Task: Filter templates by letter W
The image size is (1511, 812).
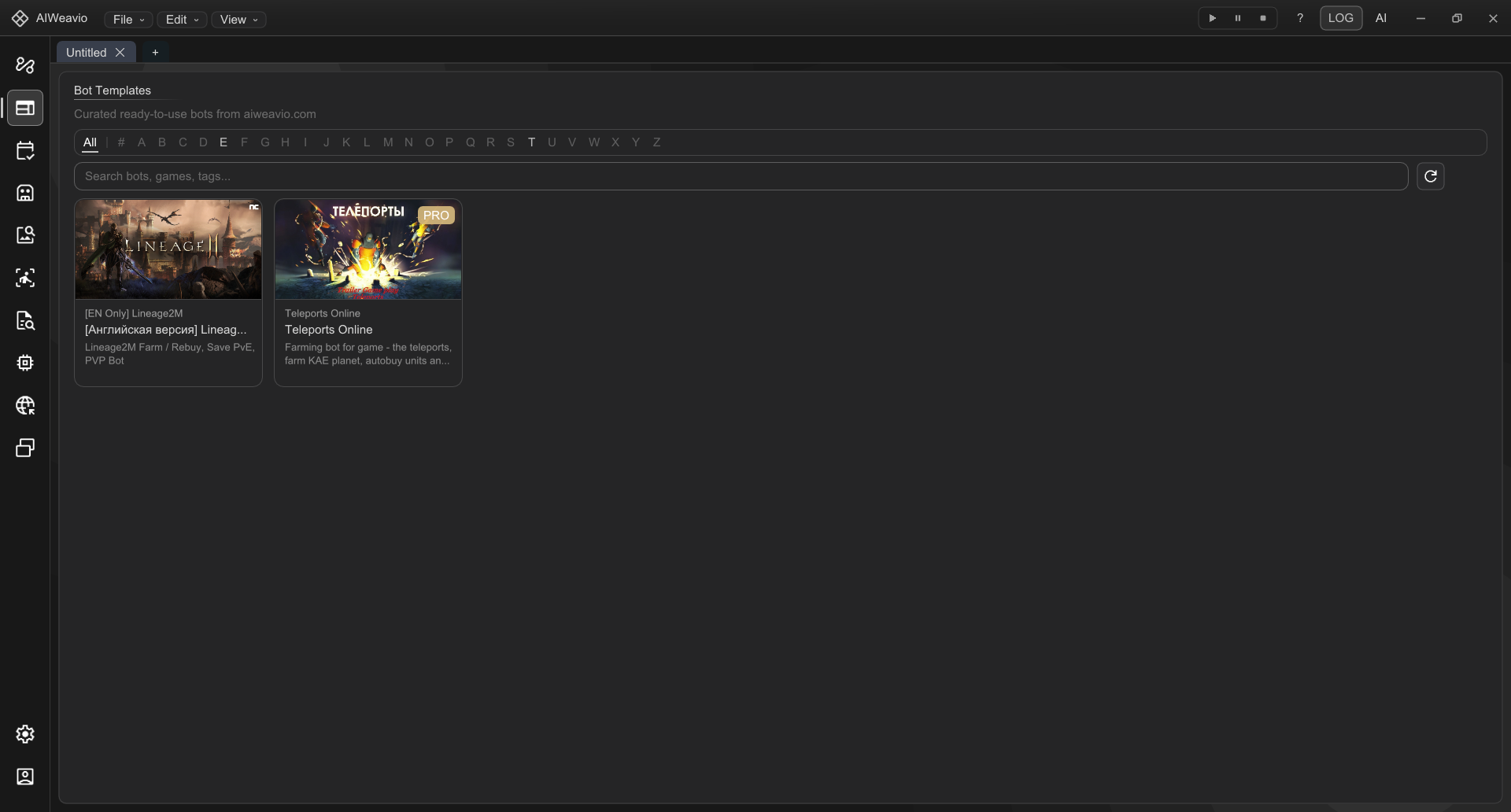Action: (594, 142)
